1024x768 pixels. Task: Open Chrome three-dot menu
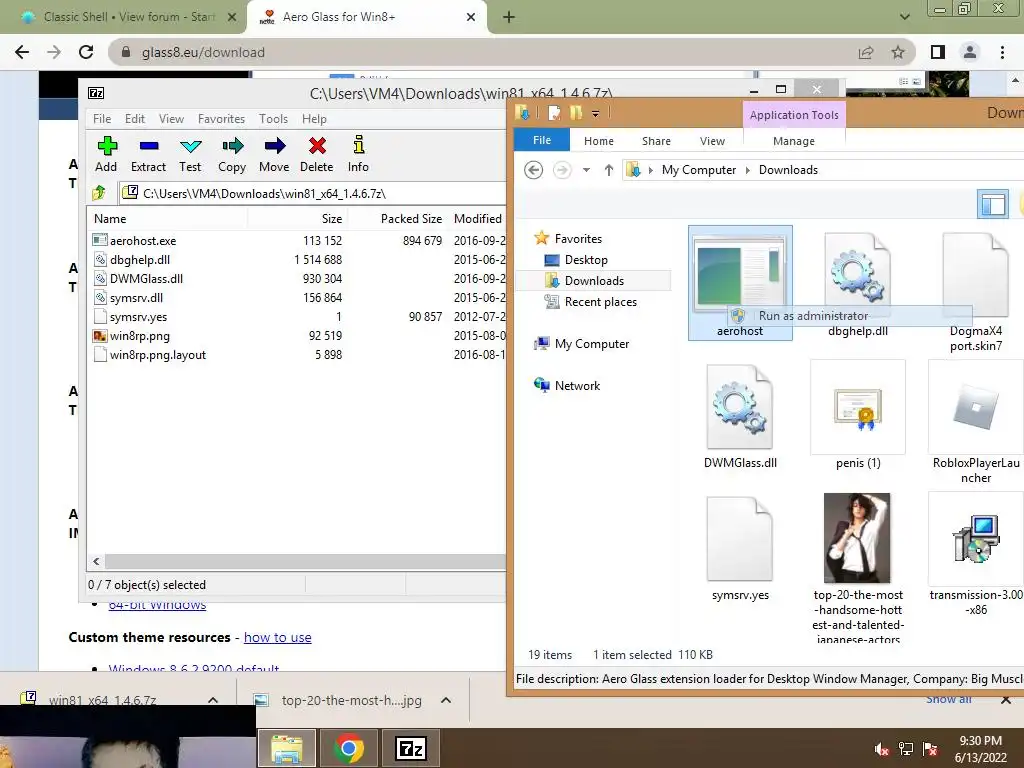pyautogui.click(x=1002, y=52)
